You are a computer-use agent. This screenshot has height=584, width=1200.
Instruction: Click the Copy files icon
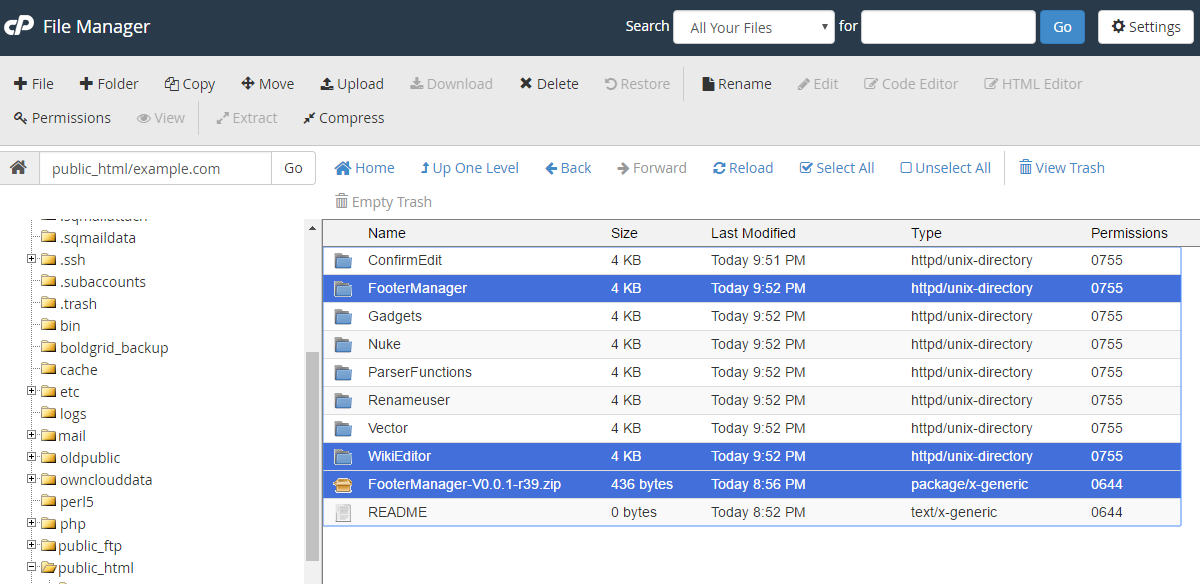click(172, 84)
